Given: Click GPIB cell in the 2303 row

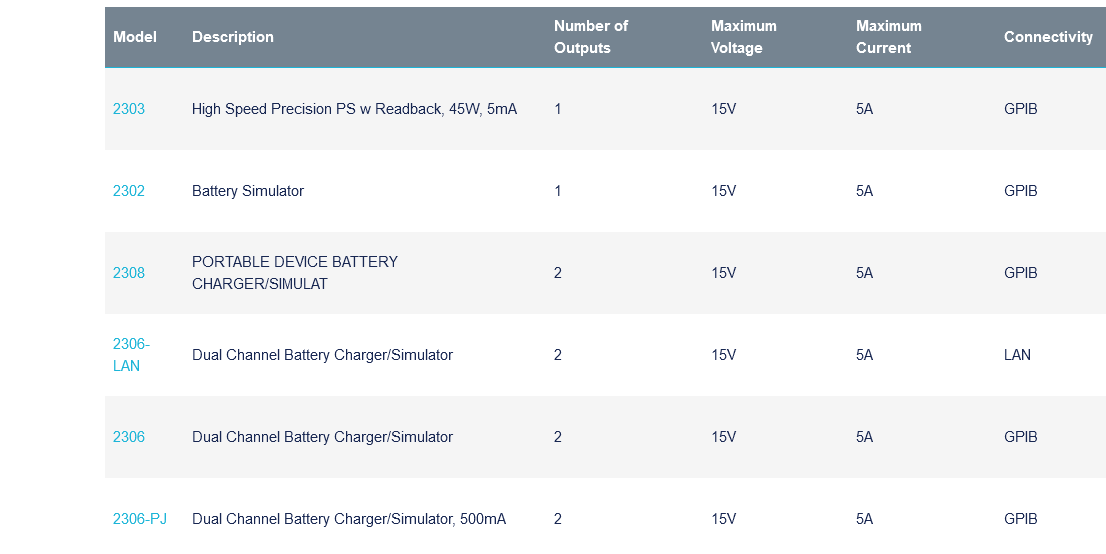Looking at the screenshot, I should pyautogui.click(x=1021, y=109).
